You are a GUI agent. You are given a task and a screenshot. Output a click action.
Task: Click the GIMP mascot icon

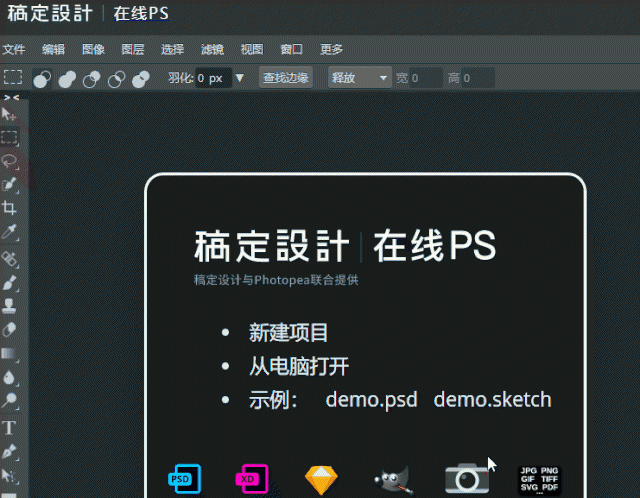393,480
